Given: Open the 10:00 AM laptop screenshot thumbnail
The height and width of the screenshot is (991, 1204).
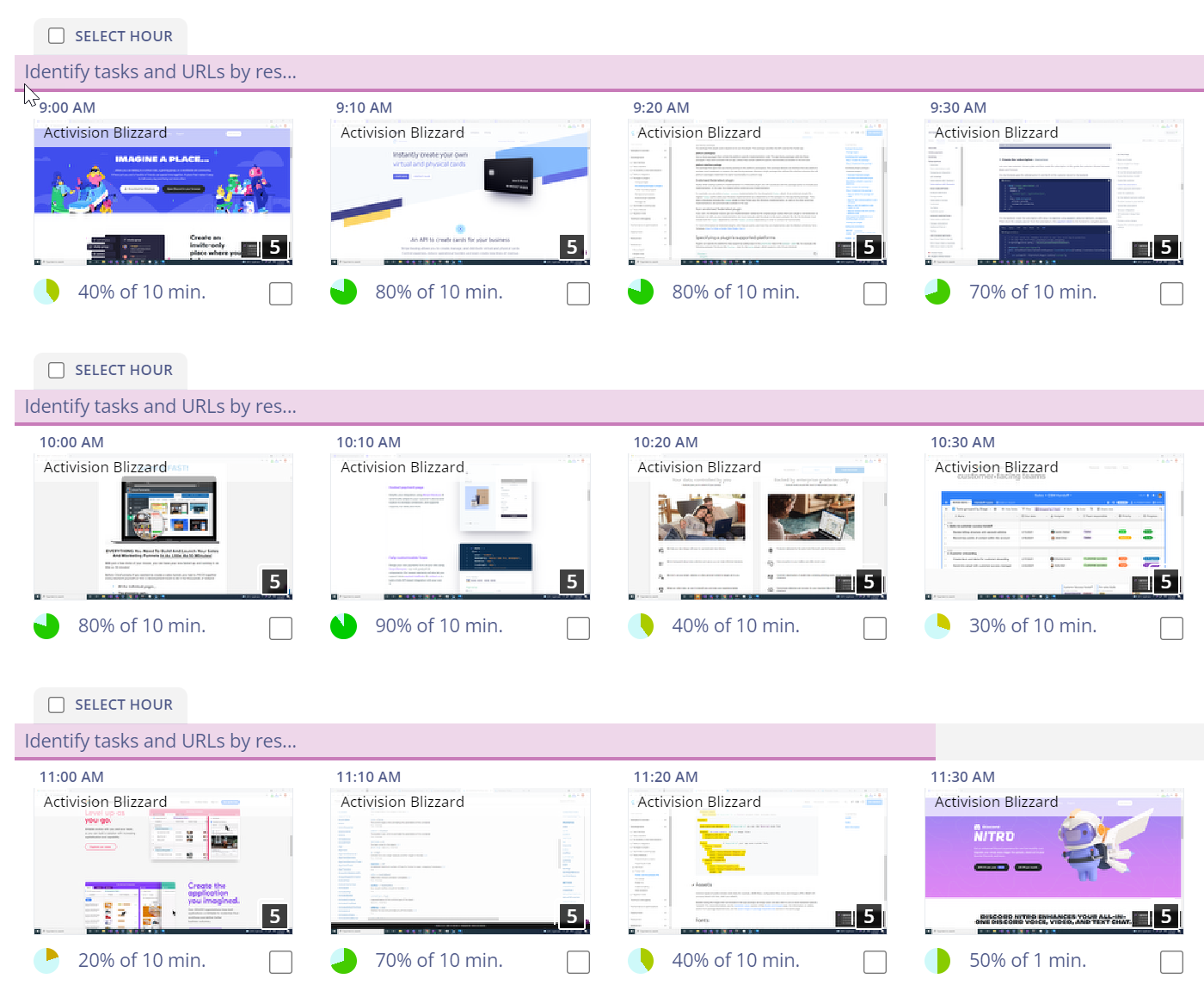Looking at the screenshot, I should (x=163, y=527).
